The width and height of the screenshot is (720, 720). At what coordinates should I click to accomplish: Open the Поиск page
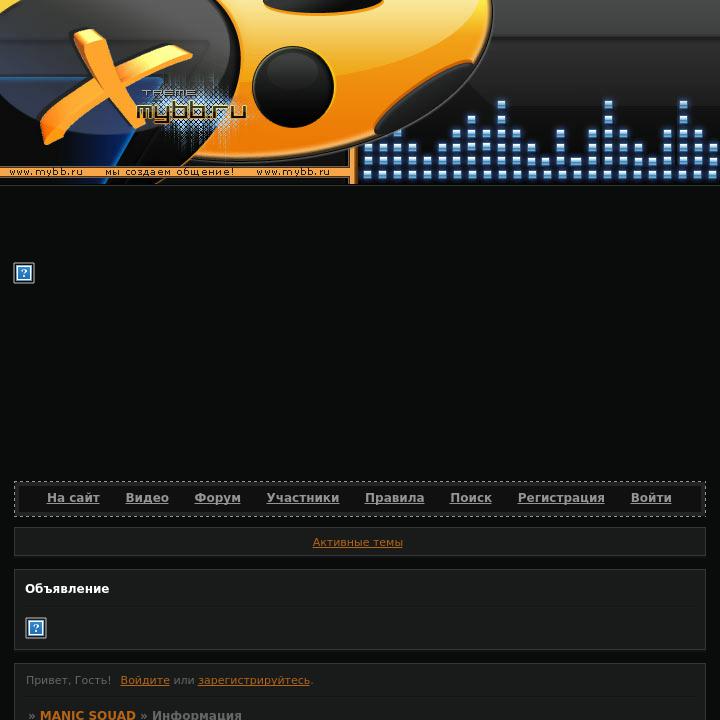point(471,498)
